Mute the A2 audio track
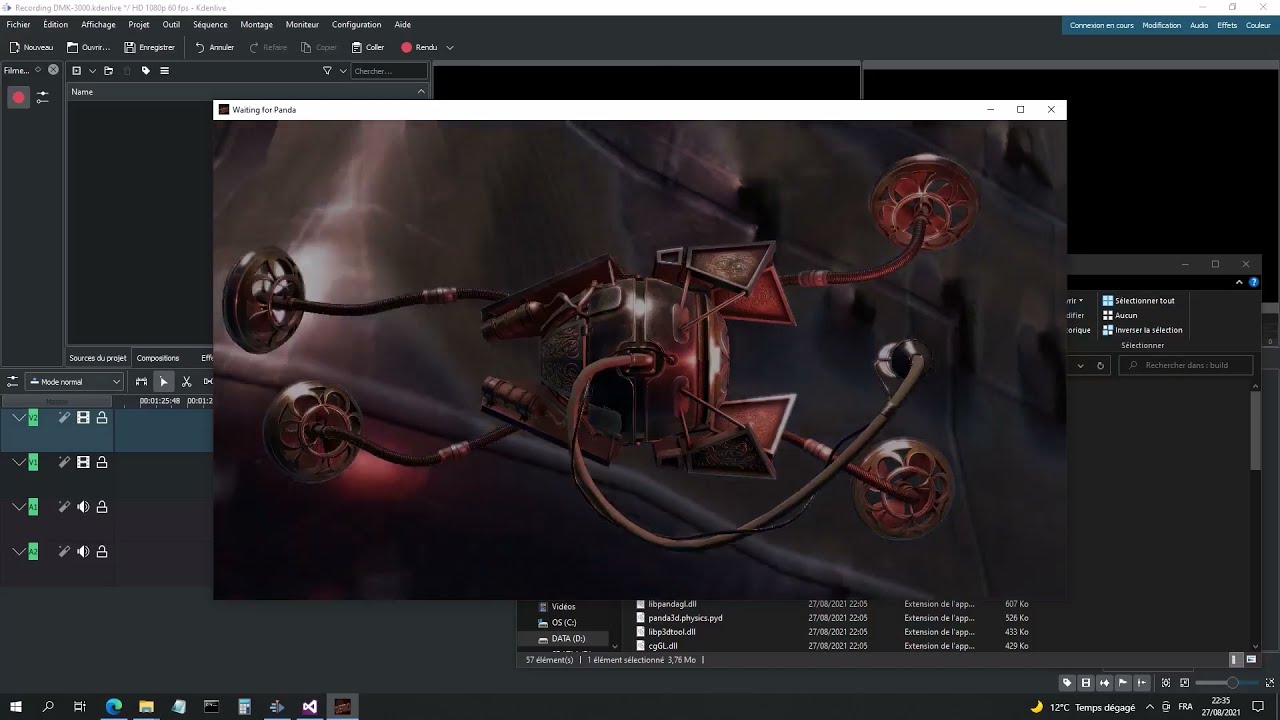The height and width of the screenshot is (720, 1280). pyautogui.click(x=83, y=551)
